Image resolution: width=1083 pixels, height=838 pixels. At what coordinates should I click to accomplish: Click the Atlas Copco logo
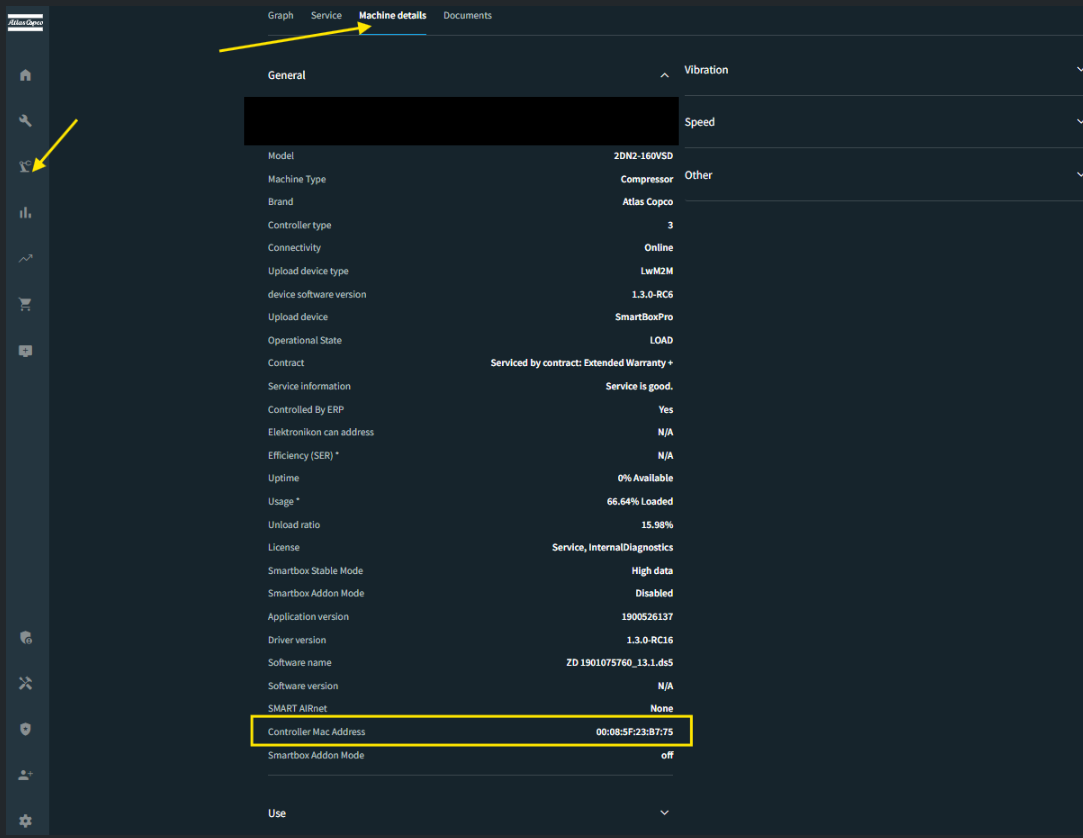[26, 22]
